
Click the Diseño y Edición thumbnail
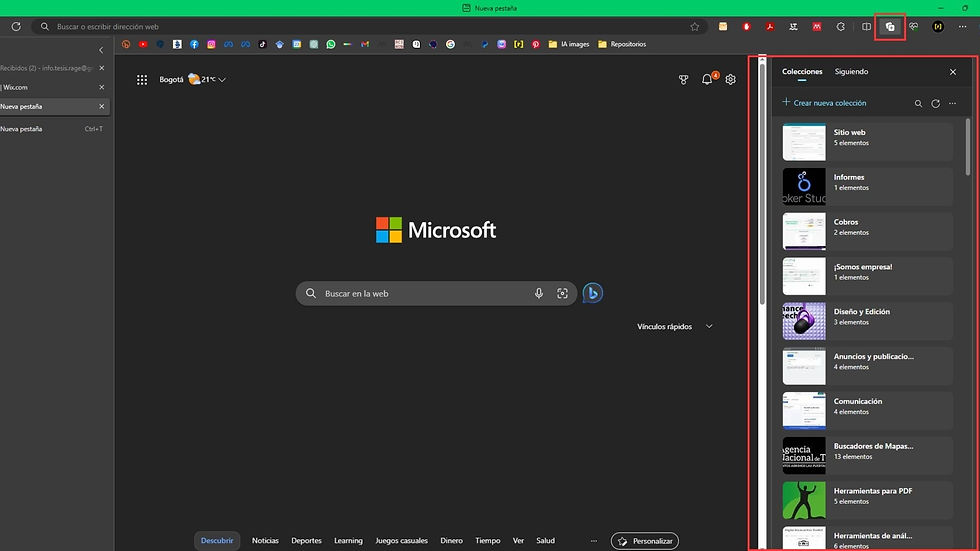coord(804,321)
